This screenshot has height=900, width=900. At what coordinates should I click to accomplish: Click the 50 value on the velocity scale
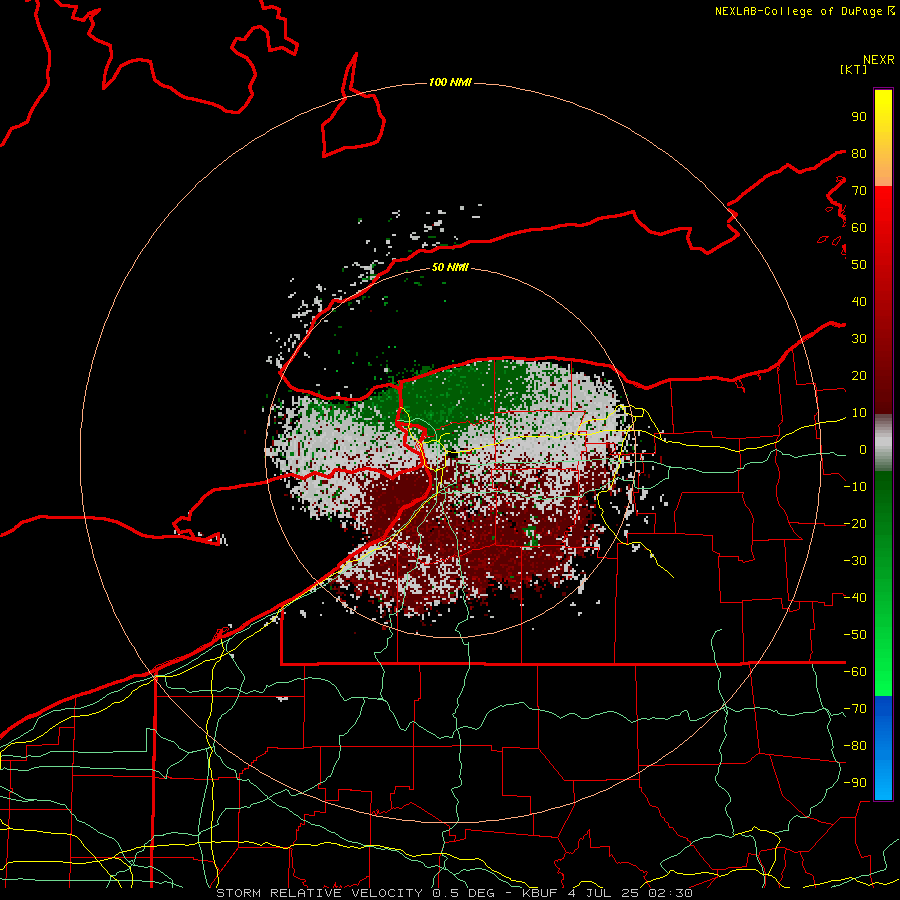coord(859,265)
